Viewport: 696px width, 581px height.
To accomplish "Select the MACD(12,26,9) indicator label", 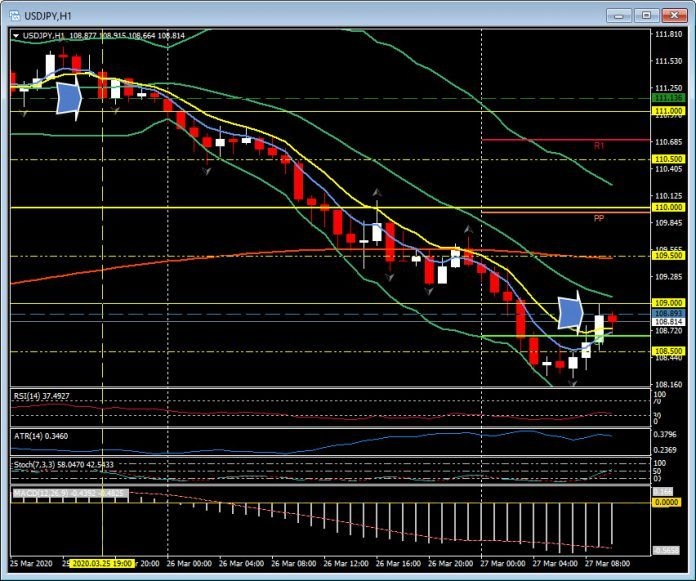I will (x=70, y=494).
